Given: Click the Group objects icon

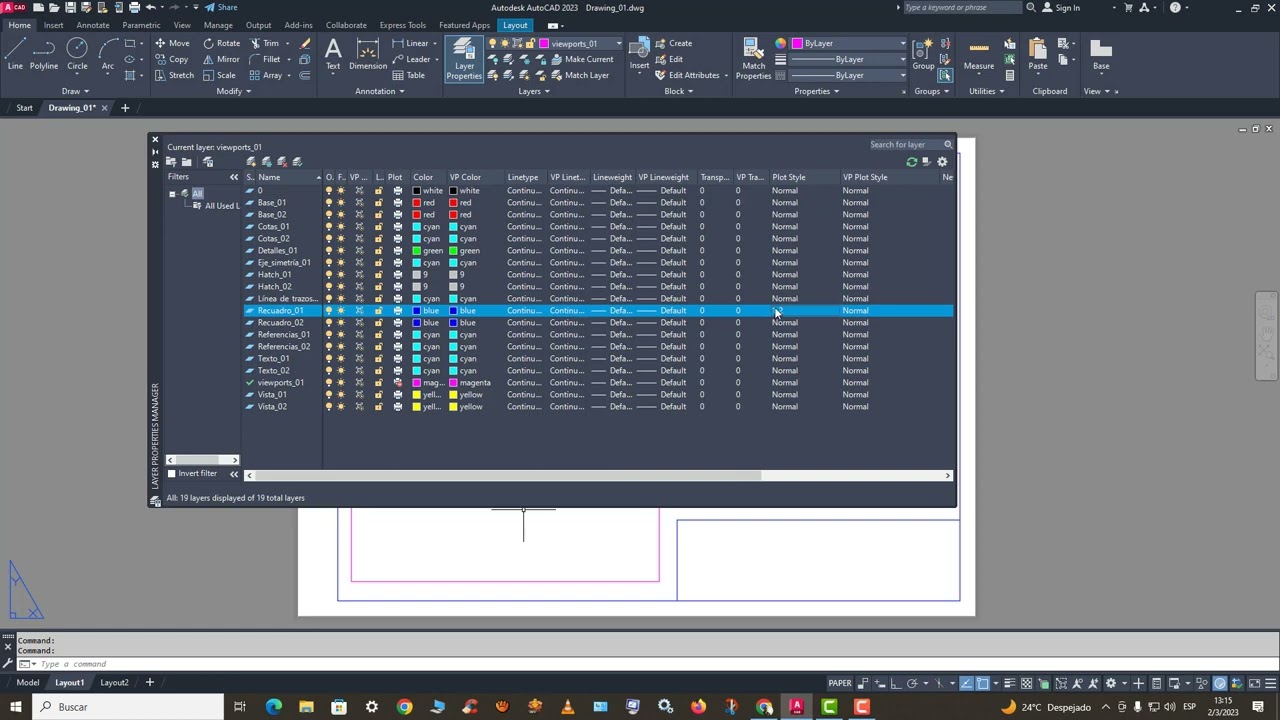Looking at the screenshot, I should (x=923, y=55).
